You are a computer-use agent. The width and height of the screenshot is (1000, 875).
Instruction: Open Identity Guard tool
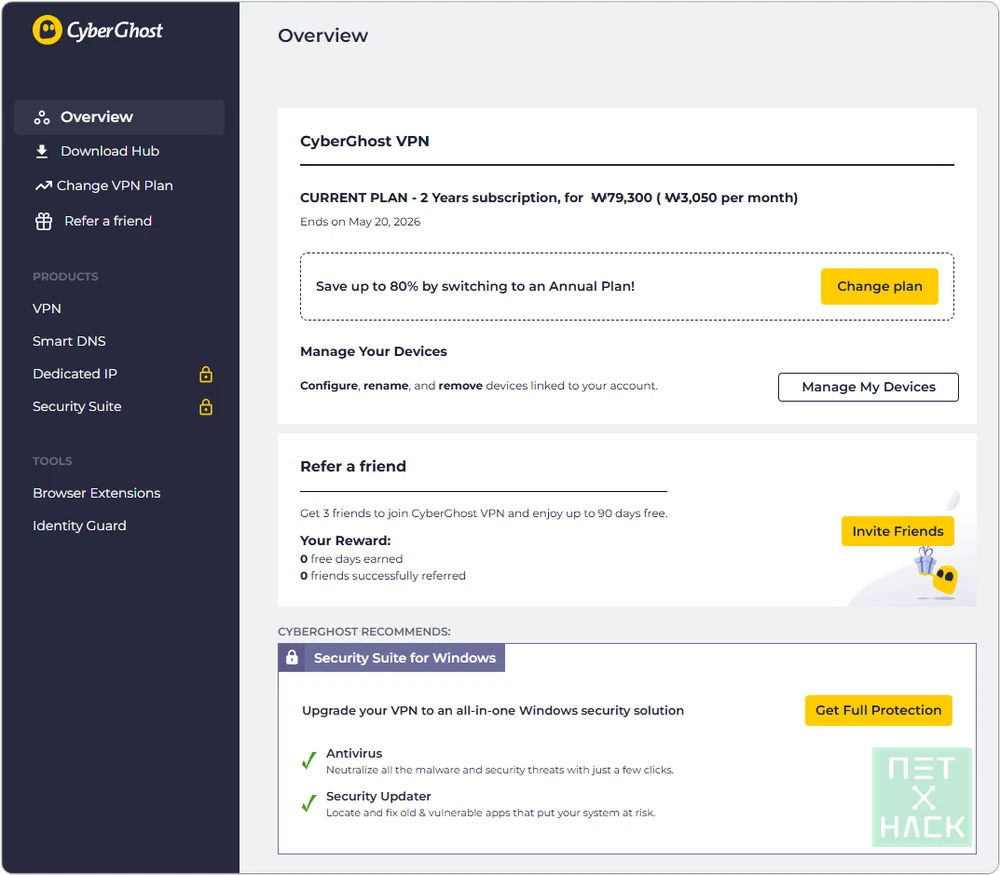[79, 526]
